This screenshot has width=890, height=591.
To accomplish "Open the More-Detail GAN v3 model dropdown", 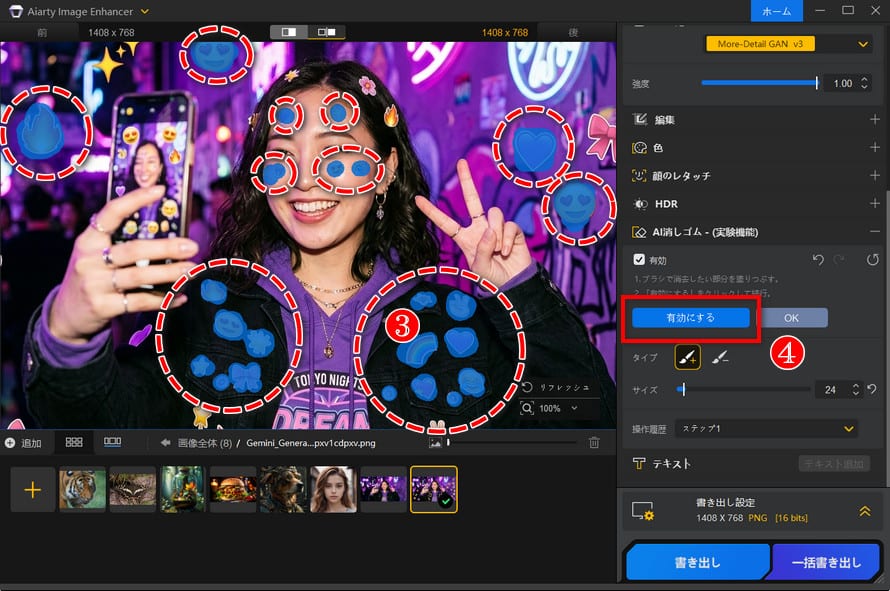I will tap(862, 43).
